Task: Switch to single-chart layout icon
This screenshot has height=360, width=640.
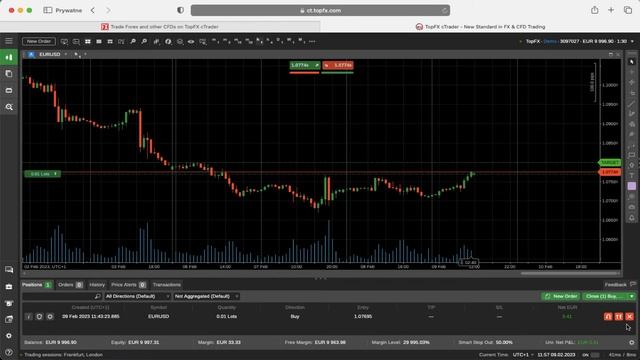Action: [99, 42]
